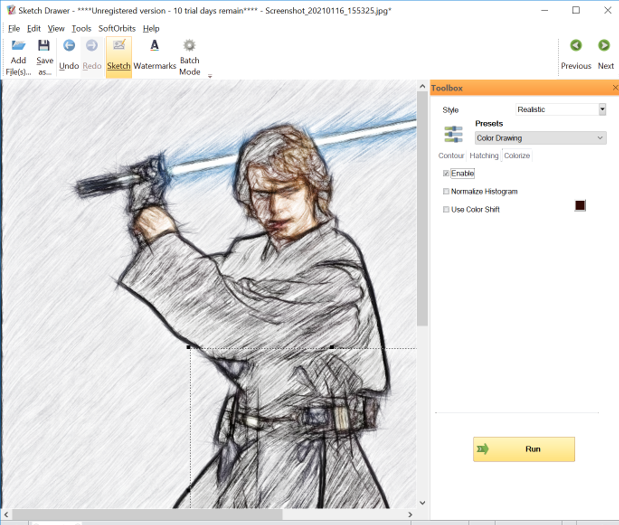
Task: Click the top-left selection handle on image
Action: pyautogui.click(x=189, y=347)
